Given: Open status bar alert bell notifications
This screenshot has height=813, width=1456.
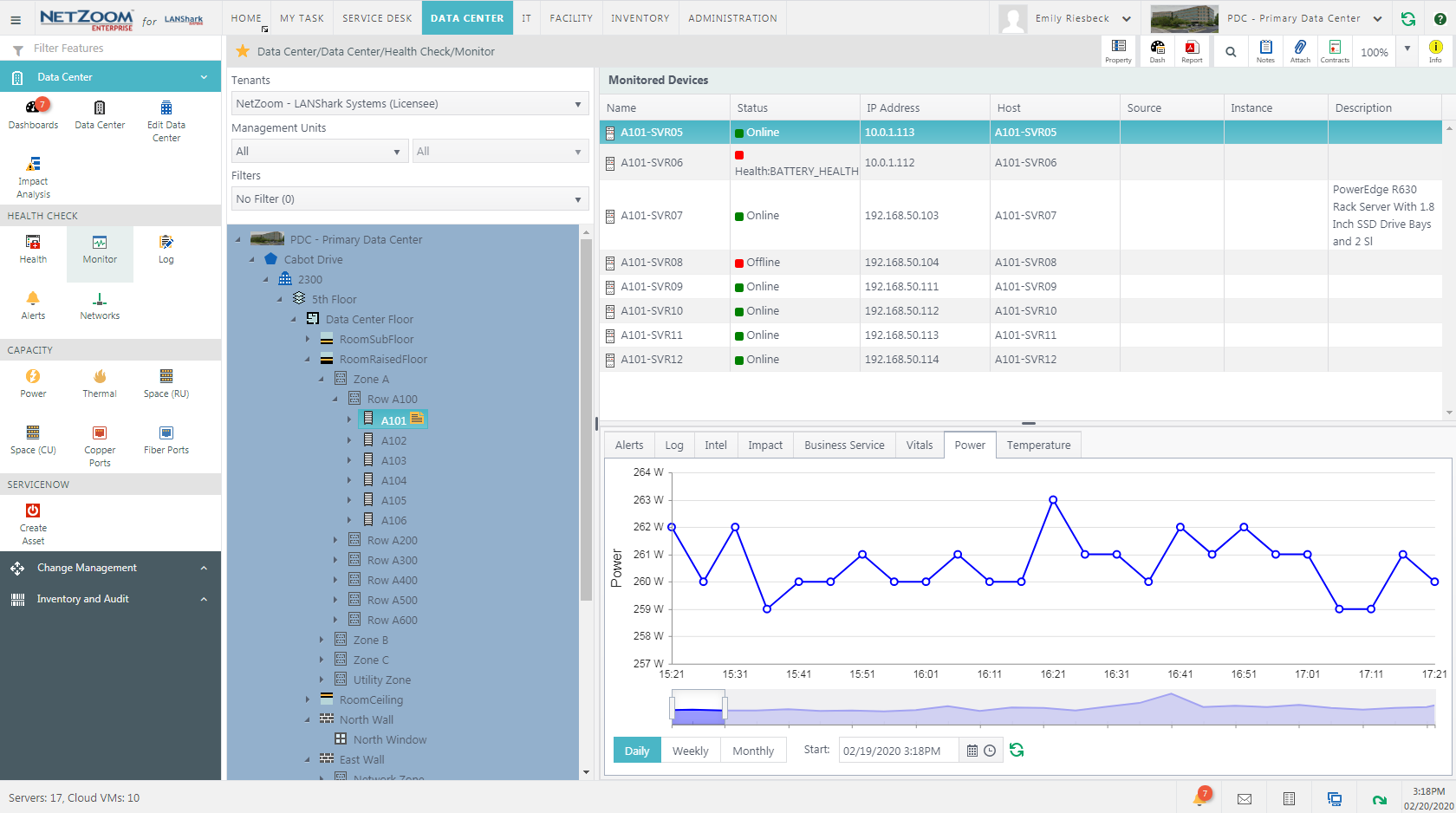Looking at the screenshot, I should click(1200, 797).
